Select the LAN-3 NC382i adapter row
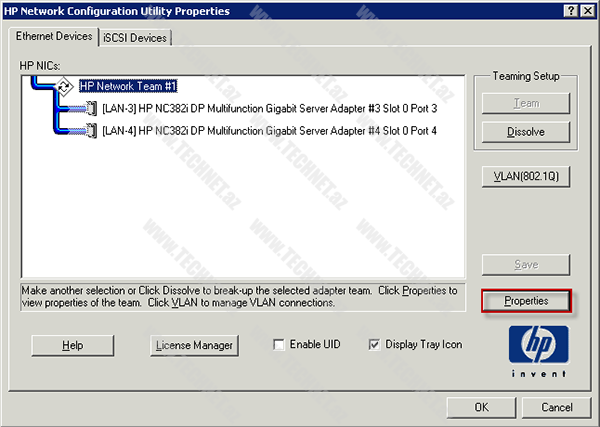The width and height of the screenshot is (600, 427). pyautogui.click(x=269, y=109)
